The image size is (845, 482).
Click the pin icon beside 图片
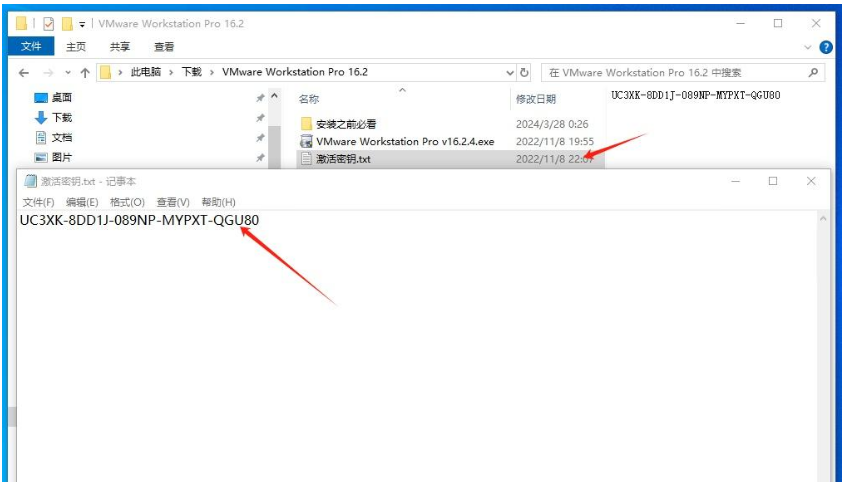260,158
